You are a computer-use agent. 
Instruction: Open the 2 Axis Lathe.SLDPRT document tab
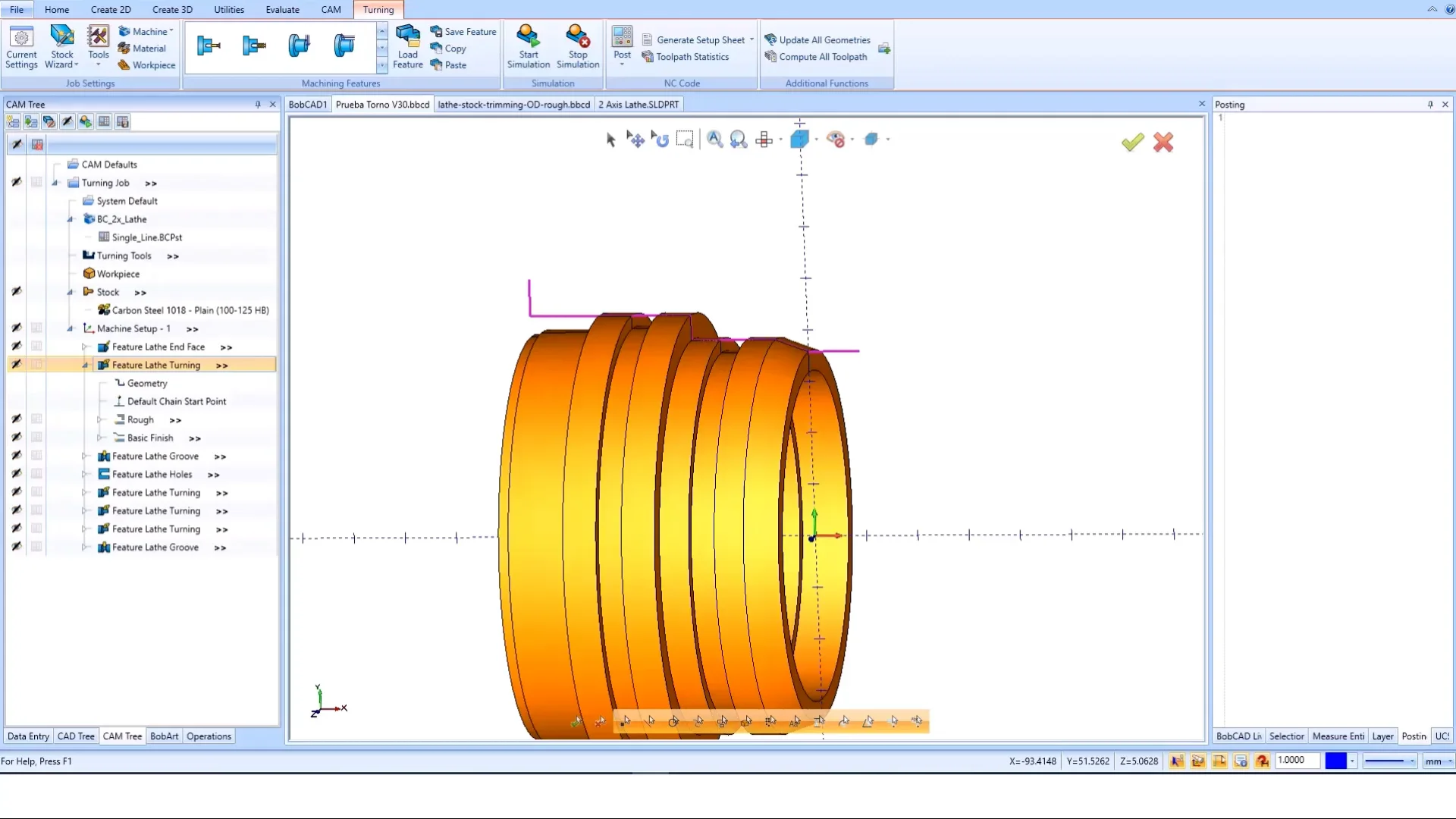639,105
